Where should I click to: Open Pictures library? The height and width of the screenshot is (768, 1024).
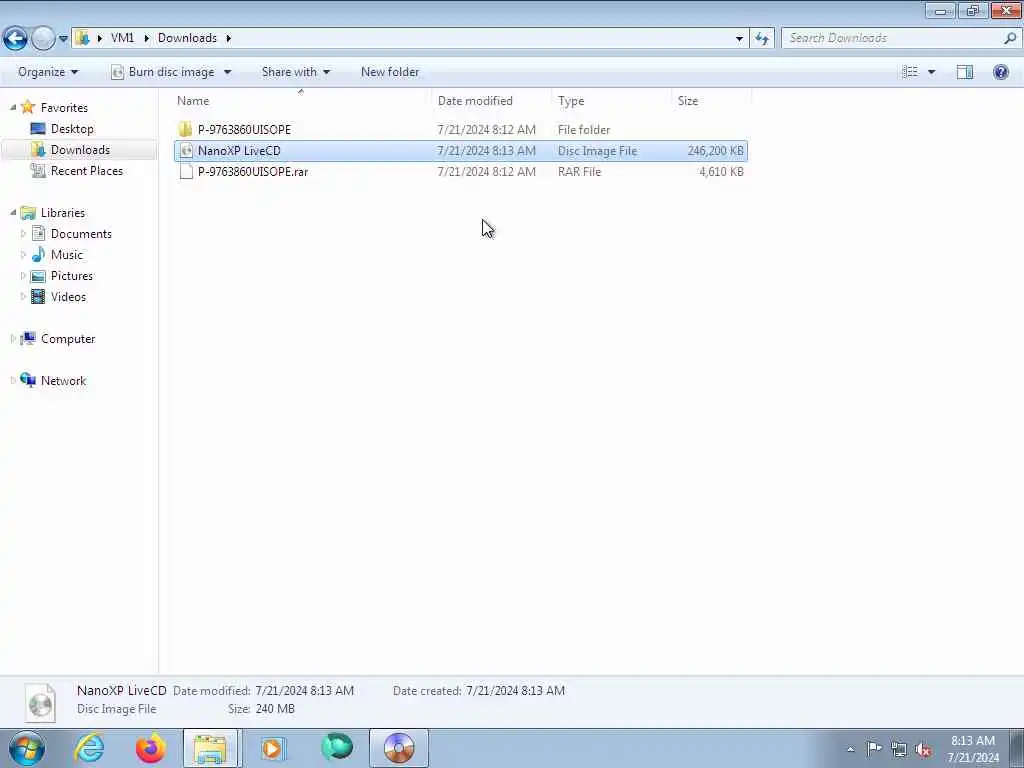click(72, 276)
